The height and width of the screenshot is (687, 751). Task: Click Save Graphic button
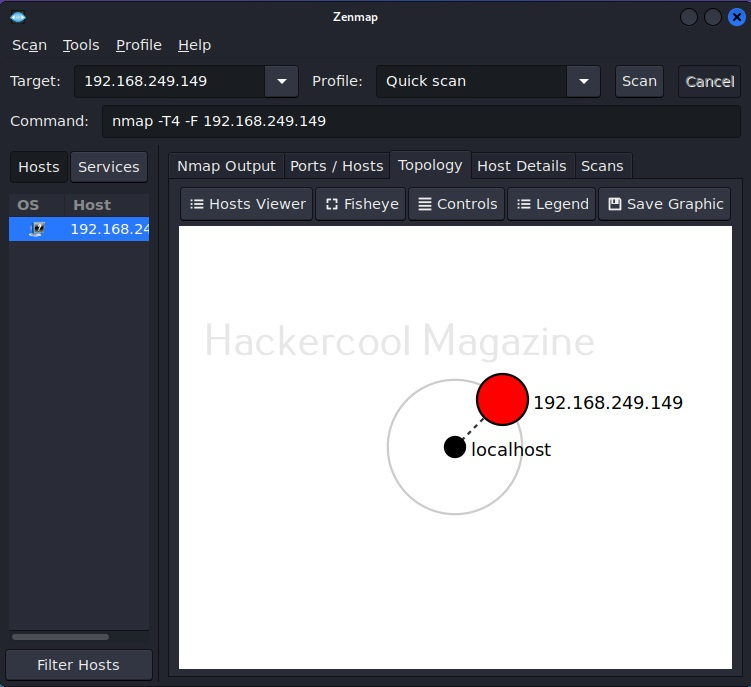(x=665, y=204)
